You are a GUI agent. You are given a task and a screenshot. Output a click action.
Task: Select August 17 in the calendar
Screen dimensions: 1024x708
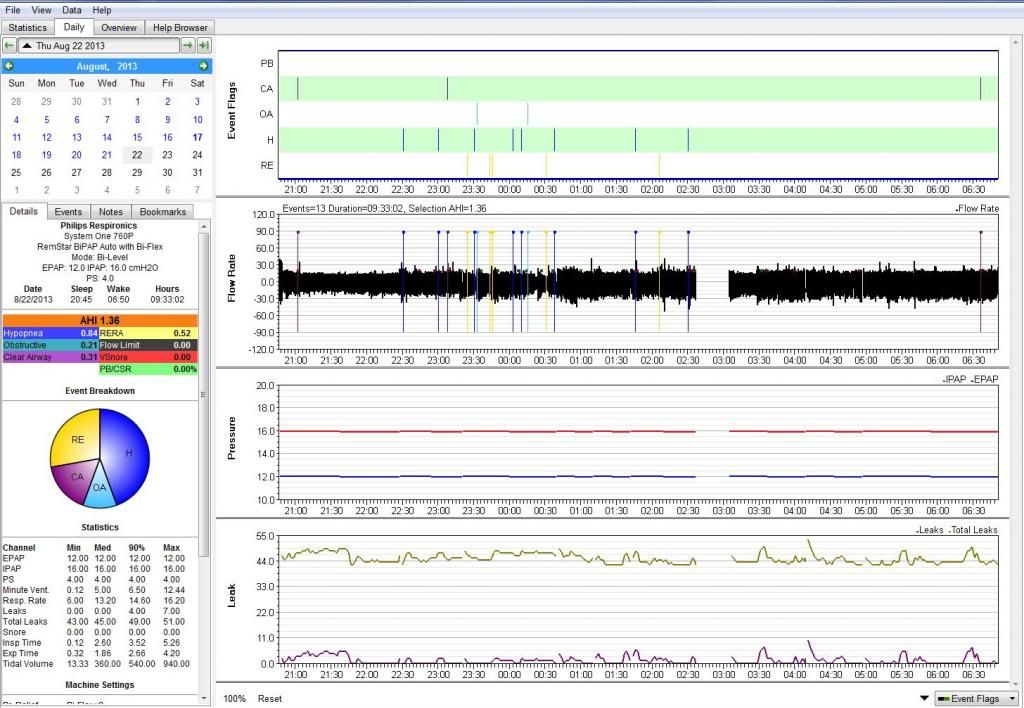197,137
